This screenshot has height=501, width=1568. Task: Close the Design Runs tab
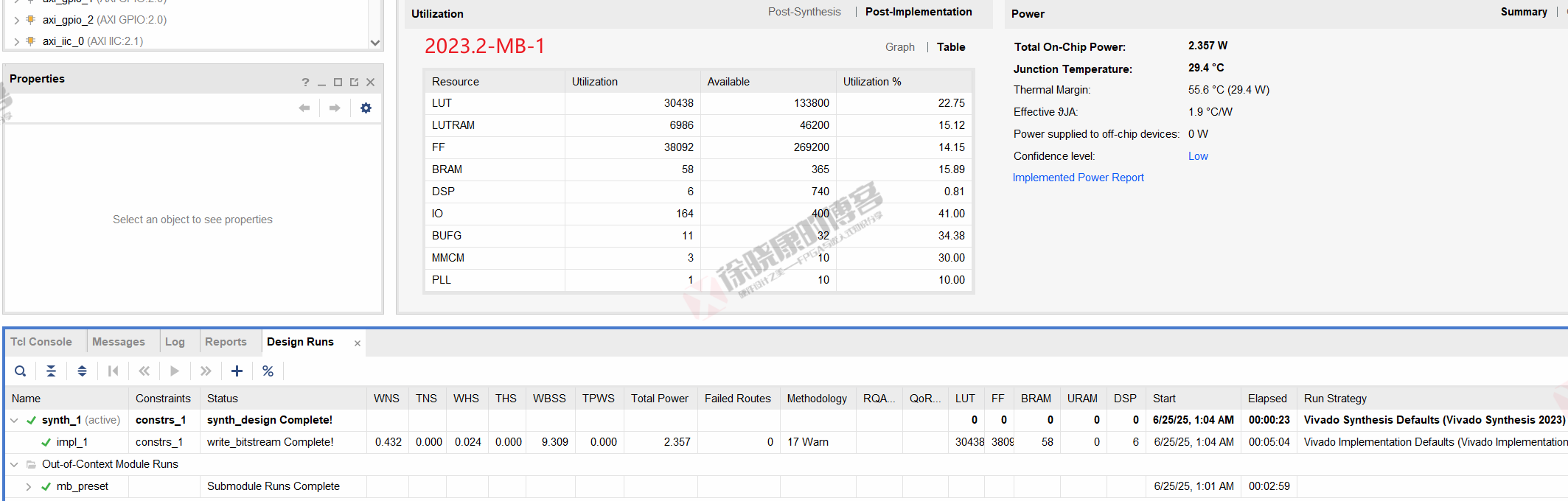[358, 343]
